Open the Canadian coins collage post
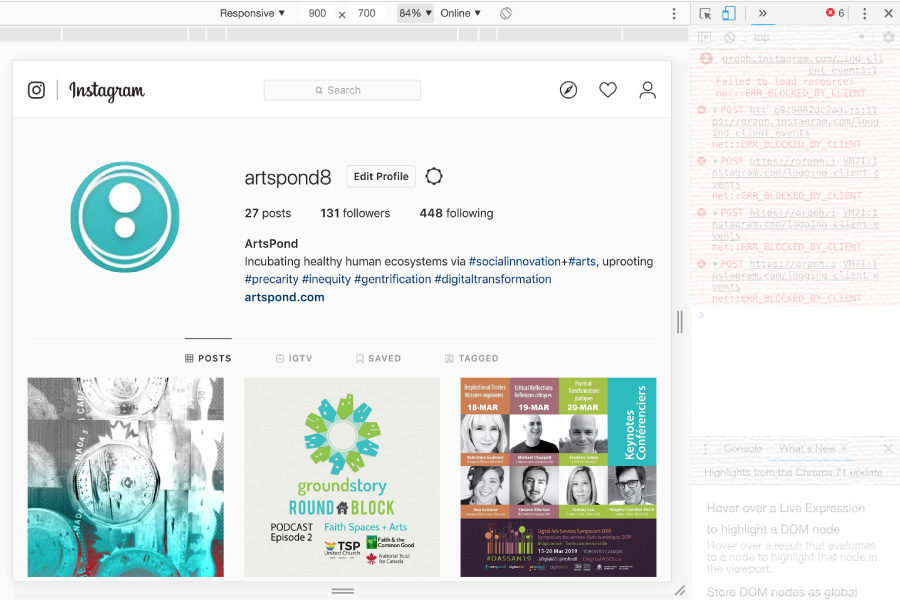 126,477
